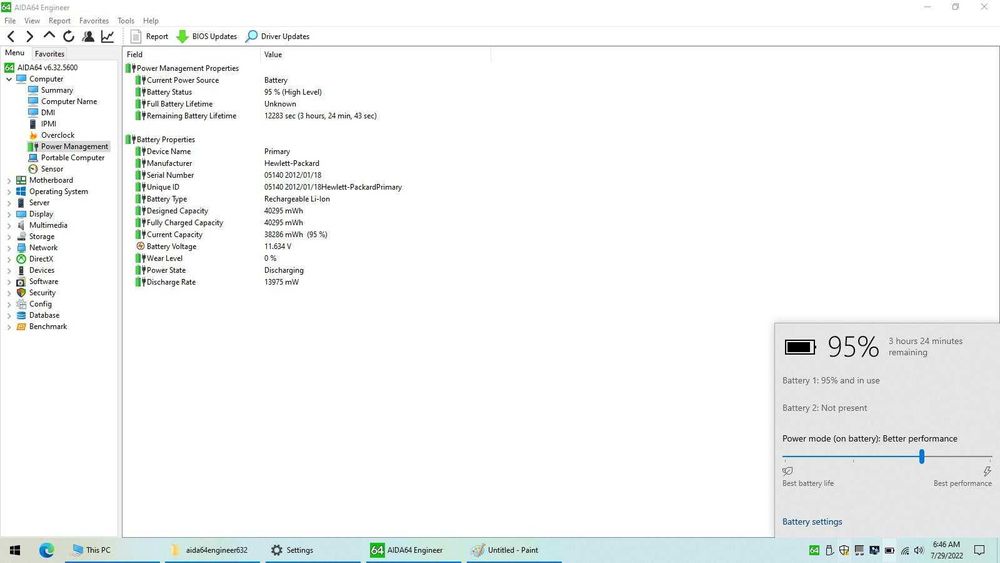Open the Windows Start menu

coord(15,550)
